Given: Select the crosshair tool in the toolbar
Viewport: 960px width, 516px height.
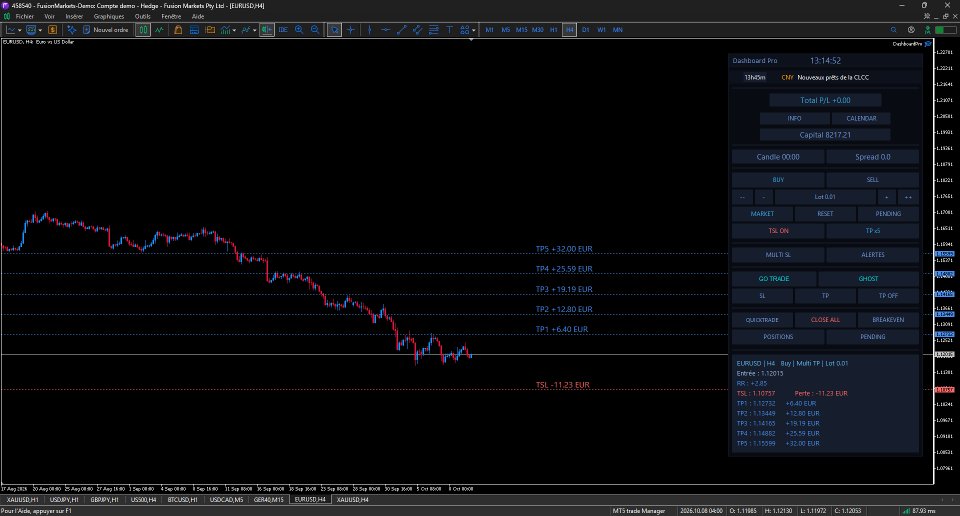Looking at the screenshot, I should (351, 29).
